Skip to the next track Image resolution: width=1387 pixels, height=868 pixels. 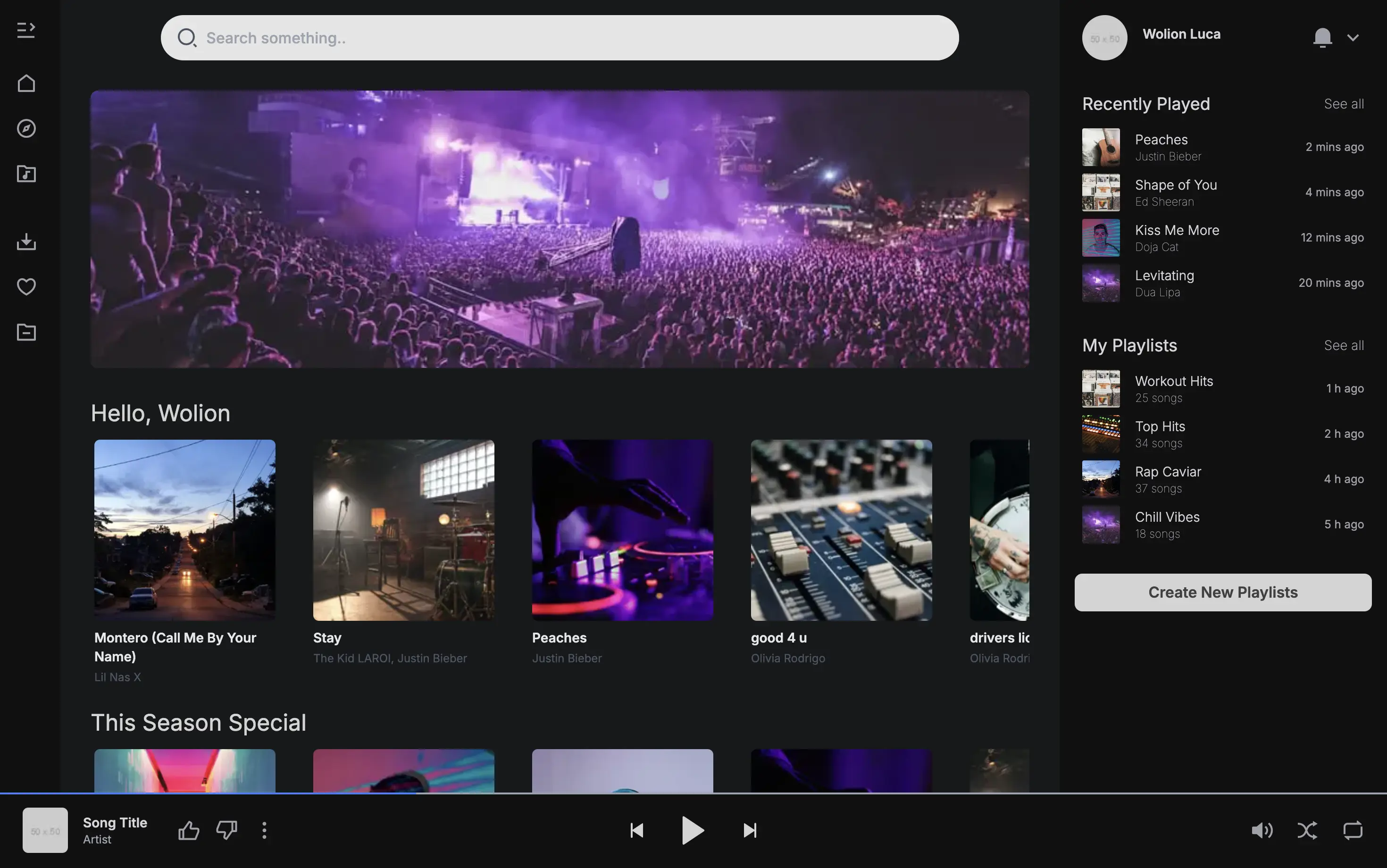click(x=750, y=830)
